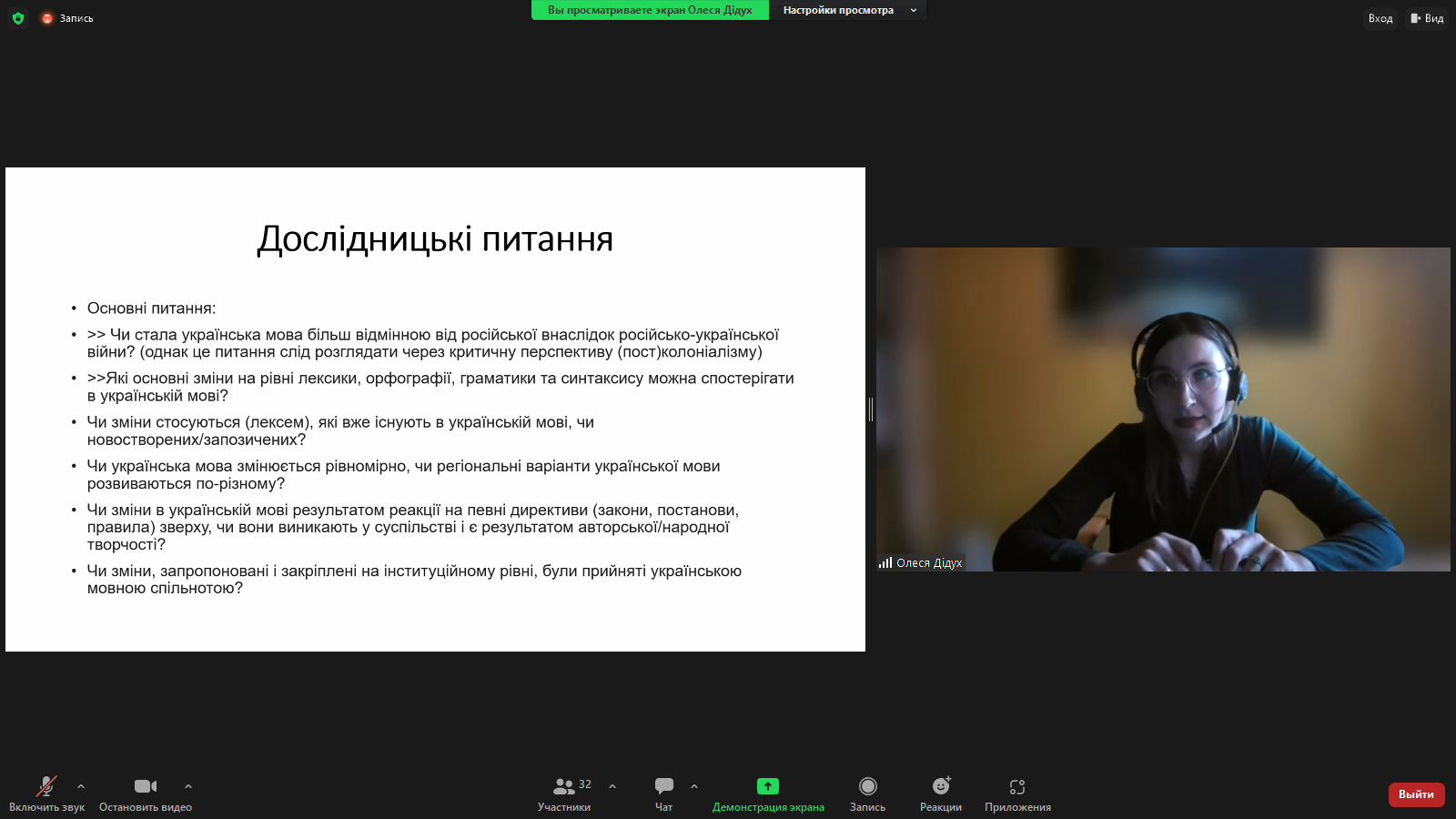Open the Participants panel
Image resolution: width=1456 pixels, height=819 pixels.
[564, 794]
